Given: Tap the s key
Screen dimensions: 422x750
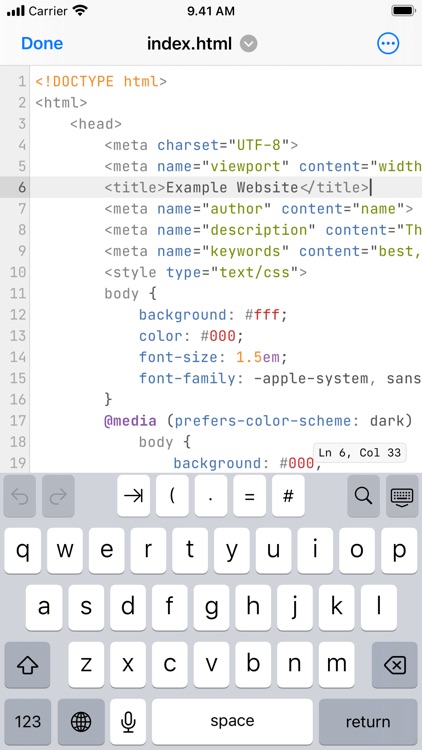Looking at the screenshot, I should click(x=86, y=607).
